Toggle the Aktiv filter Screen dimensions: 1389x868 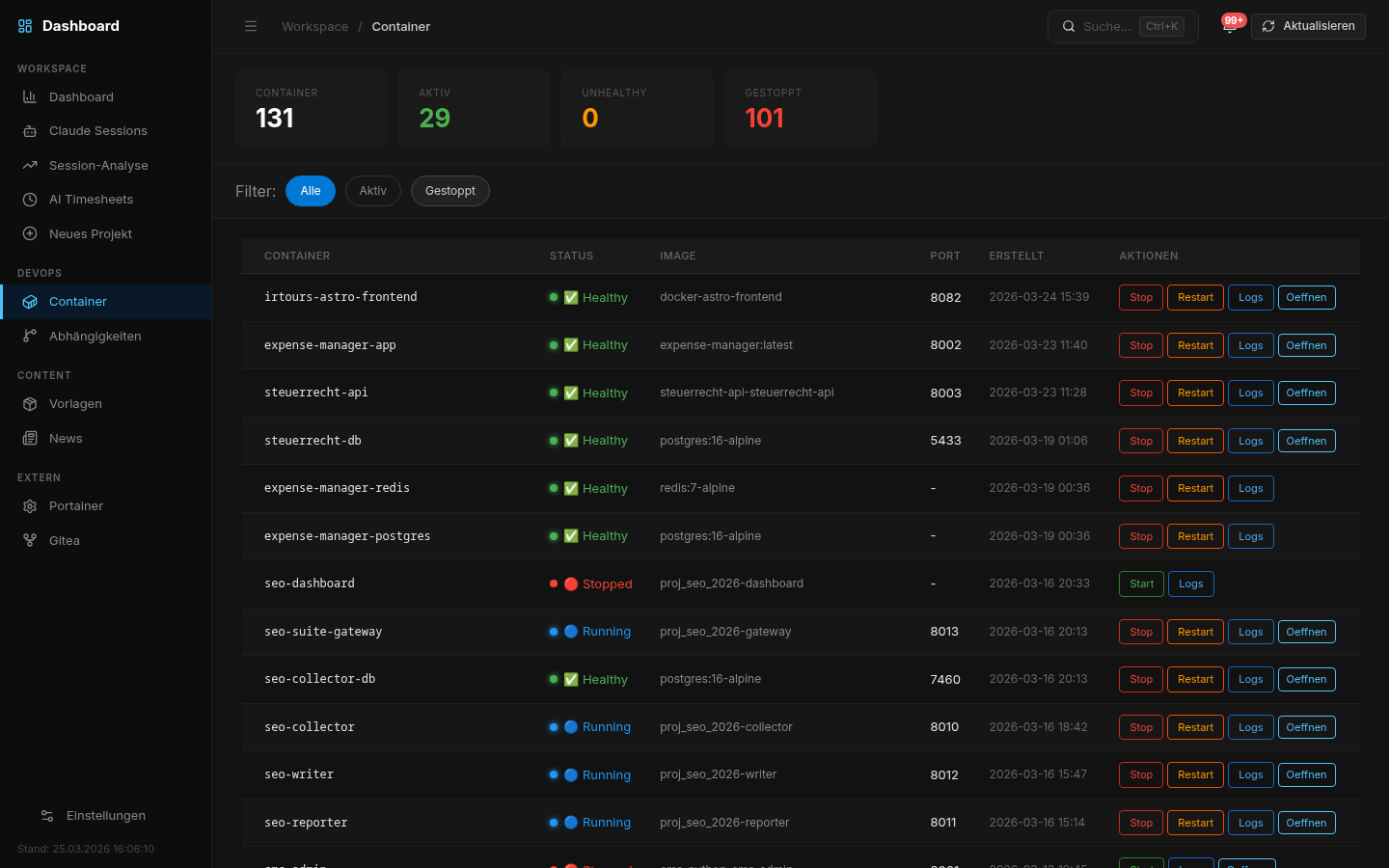372,191
